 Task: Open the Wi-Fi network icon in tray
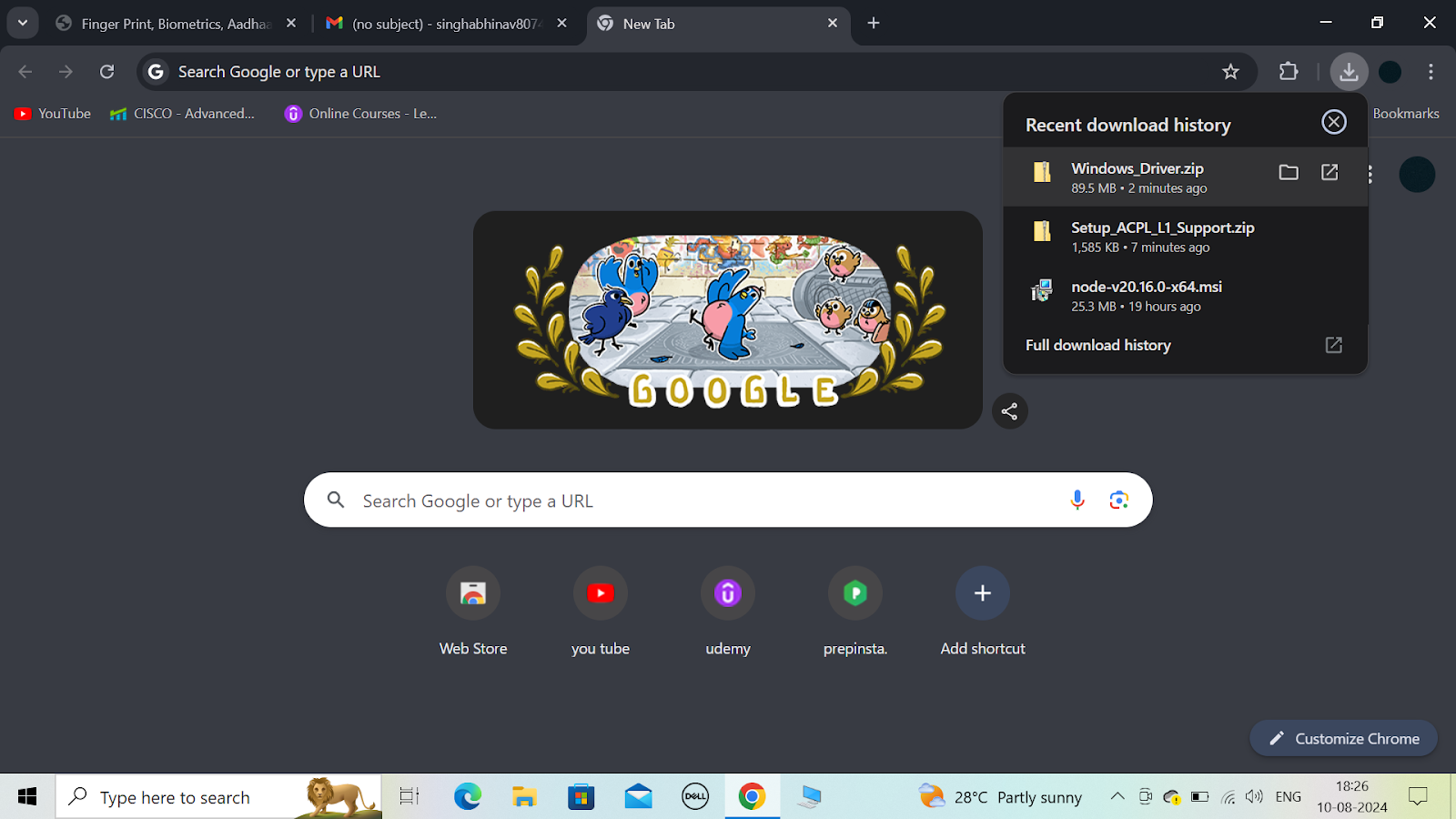pyautogui.click(x=1228, y=797)
